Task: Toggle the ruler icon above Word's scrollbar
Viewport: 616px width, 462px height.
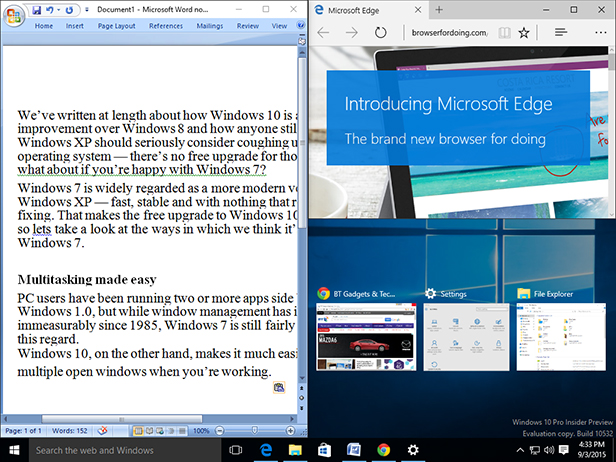Action: 302,41
